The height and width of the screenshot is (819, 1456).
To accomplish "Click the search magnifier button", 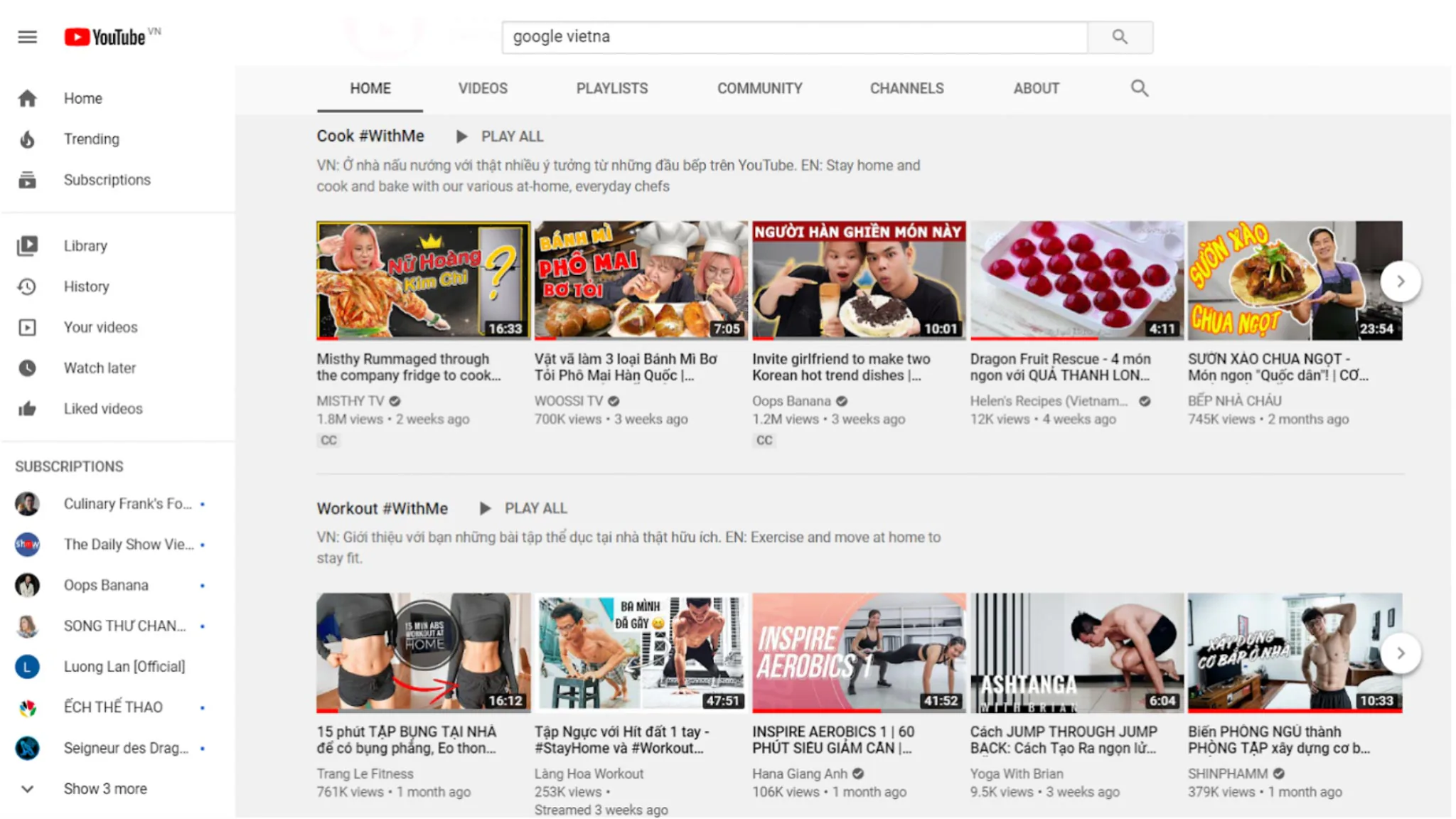I will 1120,37.
